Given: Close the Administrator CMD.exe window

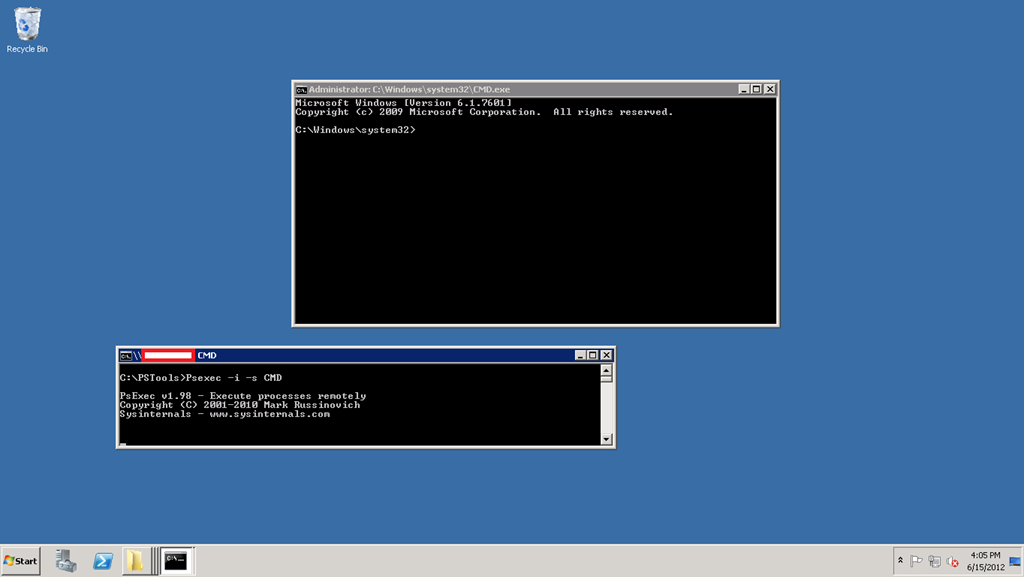Looking at the screenshot, I should pyautogui.click(x=770, y=89).
